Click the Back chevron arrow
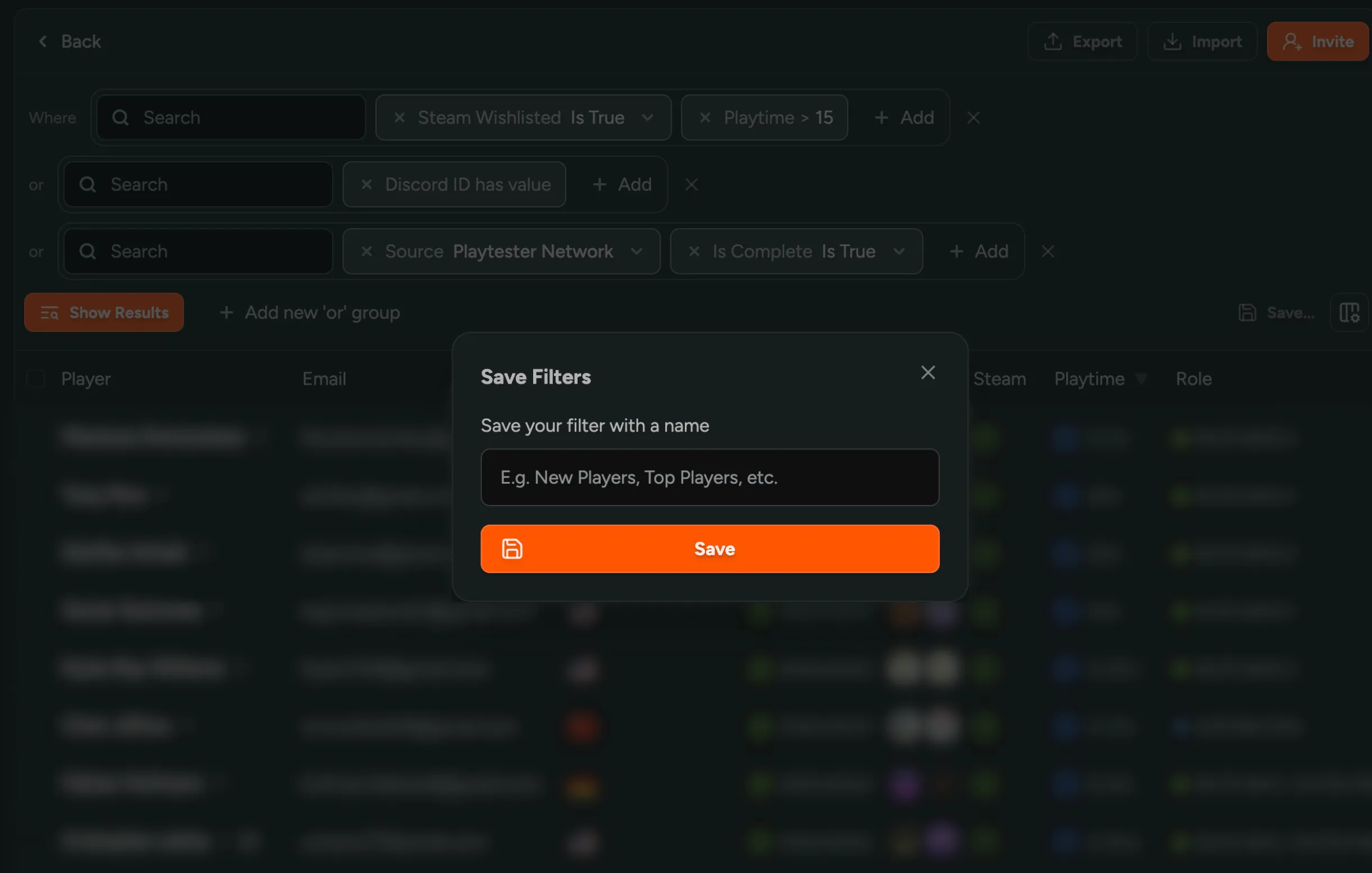Screen dimensions: 1372x873 (43, 41)
